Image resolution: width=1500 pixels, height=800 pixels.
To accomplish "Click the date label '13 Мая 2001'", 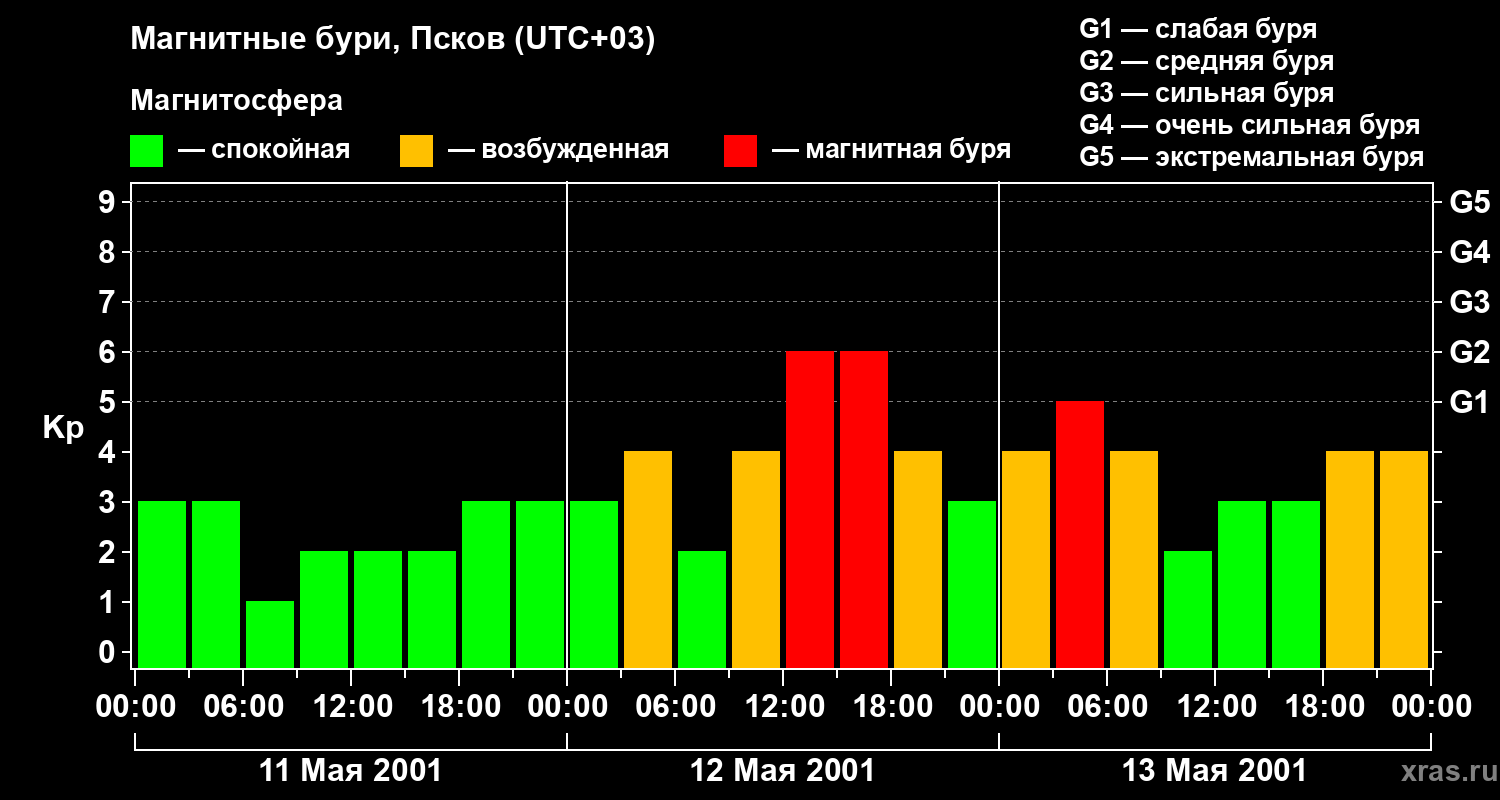I will click(1214, 771).
